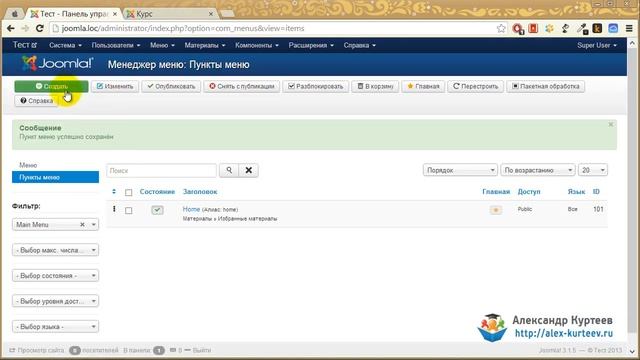640x360 pixels.
Task: Sort by the Состояние column header
Action: 157,191
